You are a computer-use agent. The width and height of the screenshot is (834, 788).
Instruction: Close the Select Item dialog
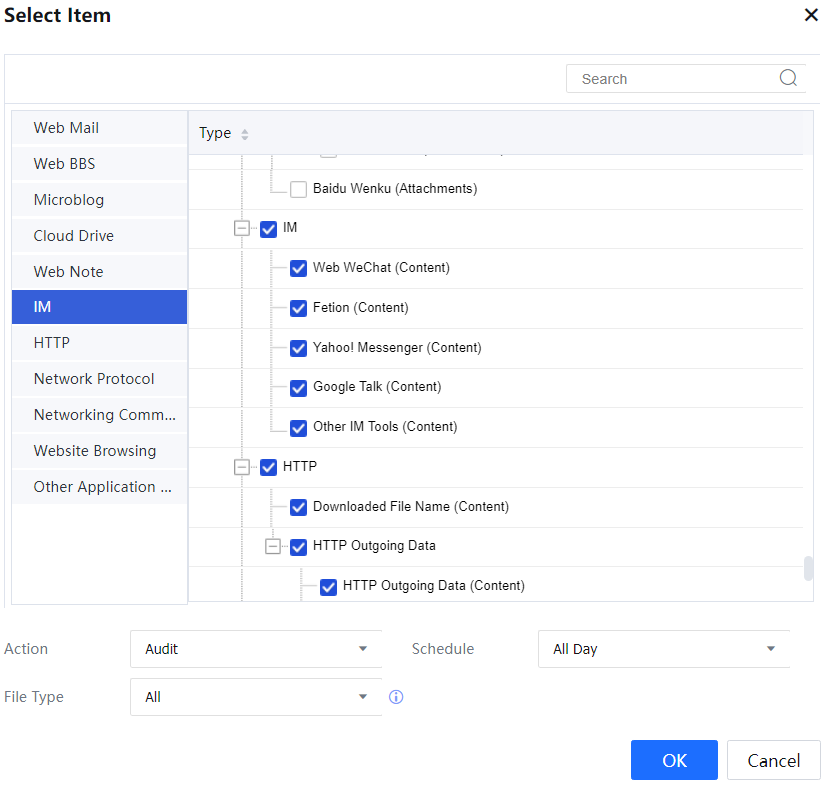tap(811, 15)
